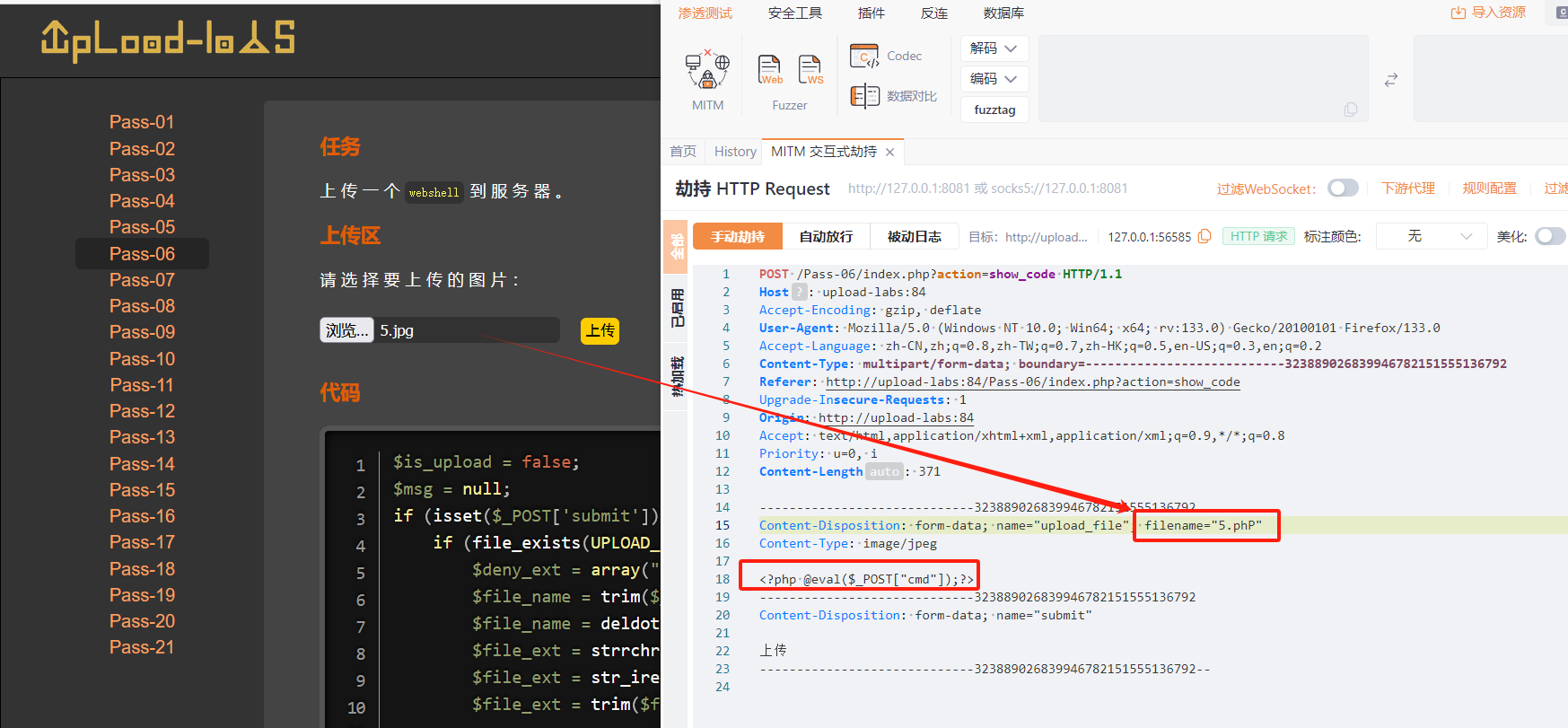This screenshot has width=1568, height=728.
Task: Click the HTTP 请求 tag
Action: point(1258,236)
